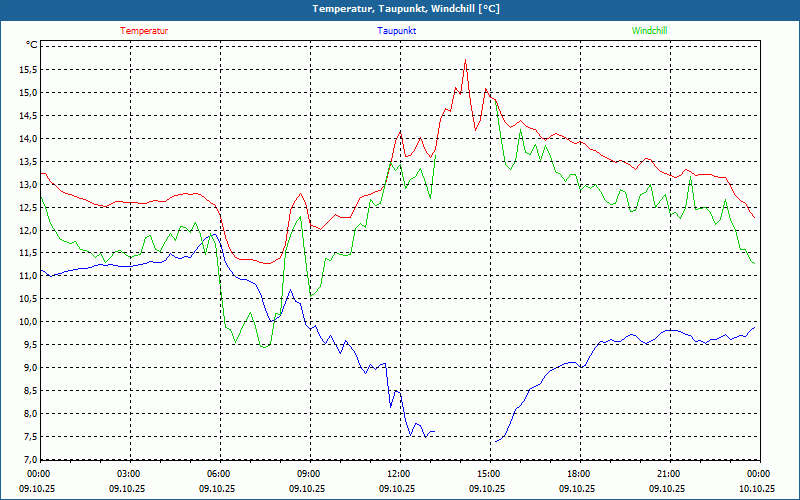
Task: Select the 12:00 time axis label
Action: (399, 474)
